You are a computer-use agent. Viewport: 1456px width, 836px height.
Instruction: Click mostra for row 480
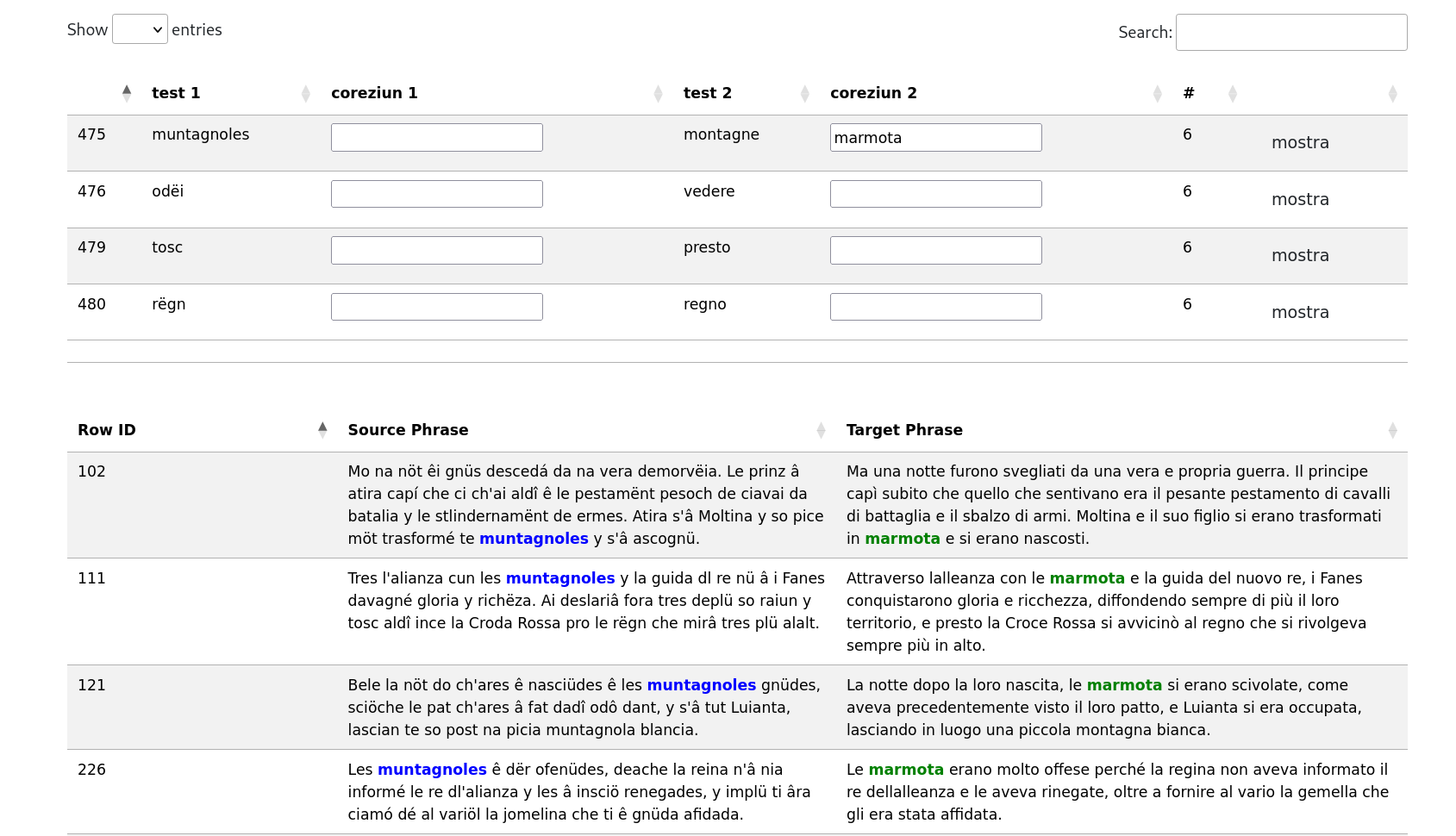click(1300, 313)
